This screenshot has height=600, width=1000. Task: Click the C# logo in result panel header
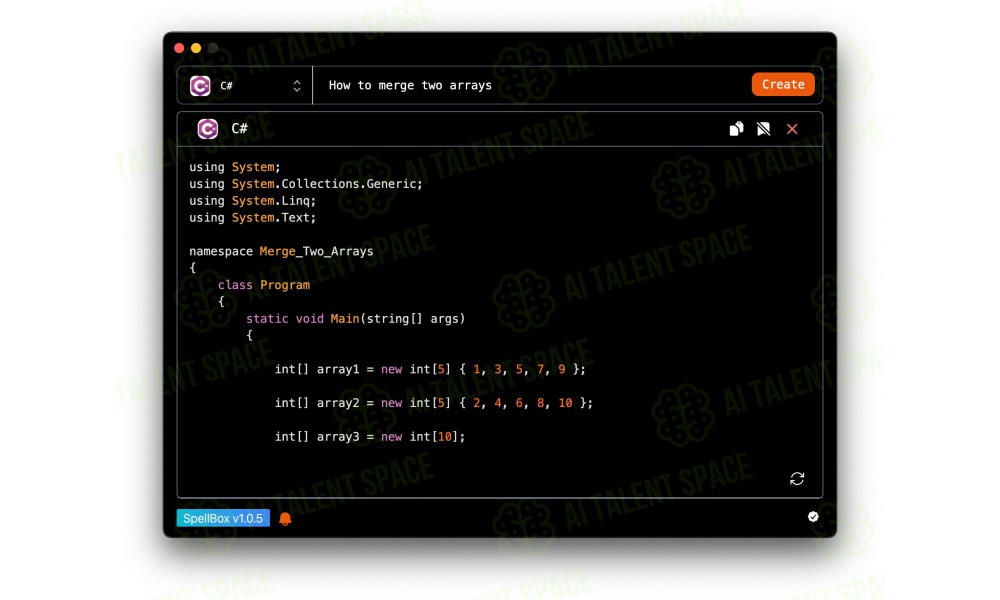(x=207, y=129)
